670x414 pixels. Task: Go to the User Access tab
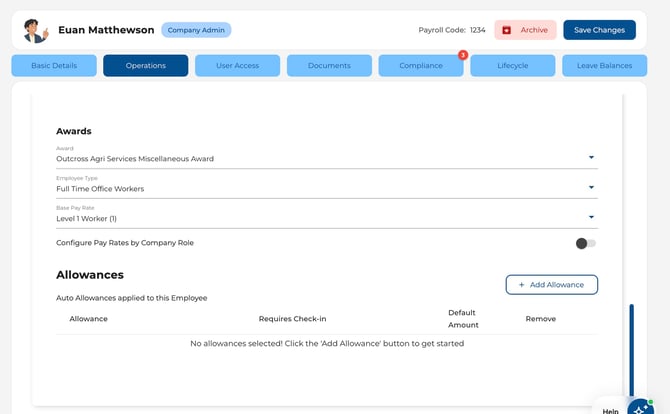238,65
